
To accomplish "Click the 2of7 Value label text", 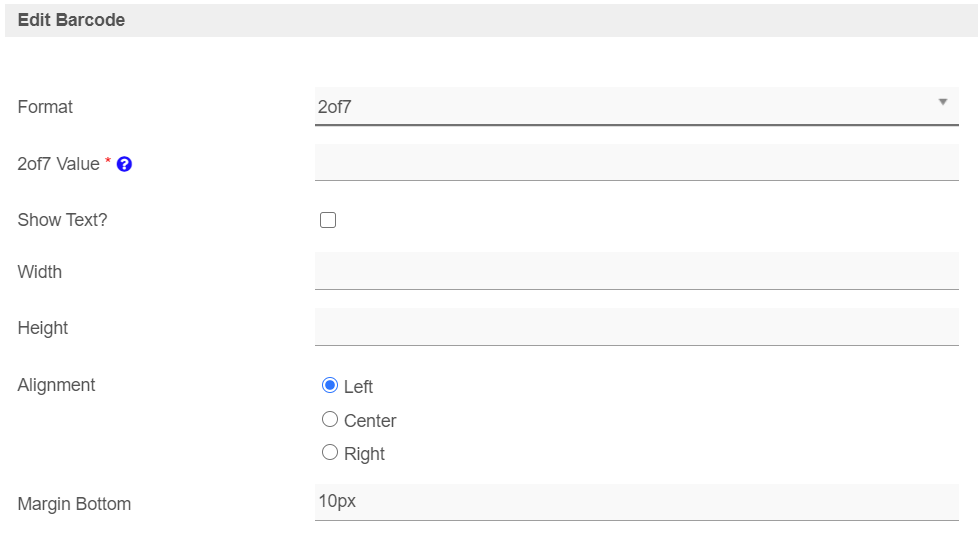I will pos(58,164).
